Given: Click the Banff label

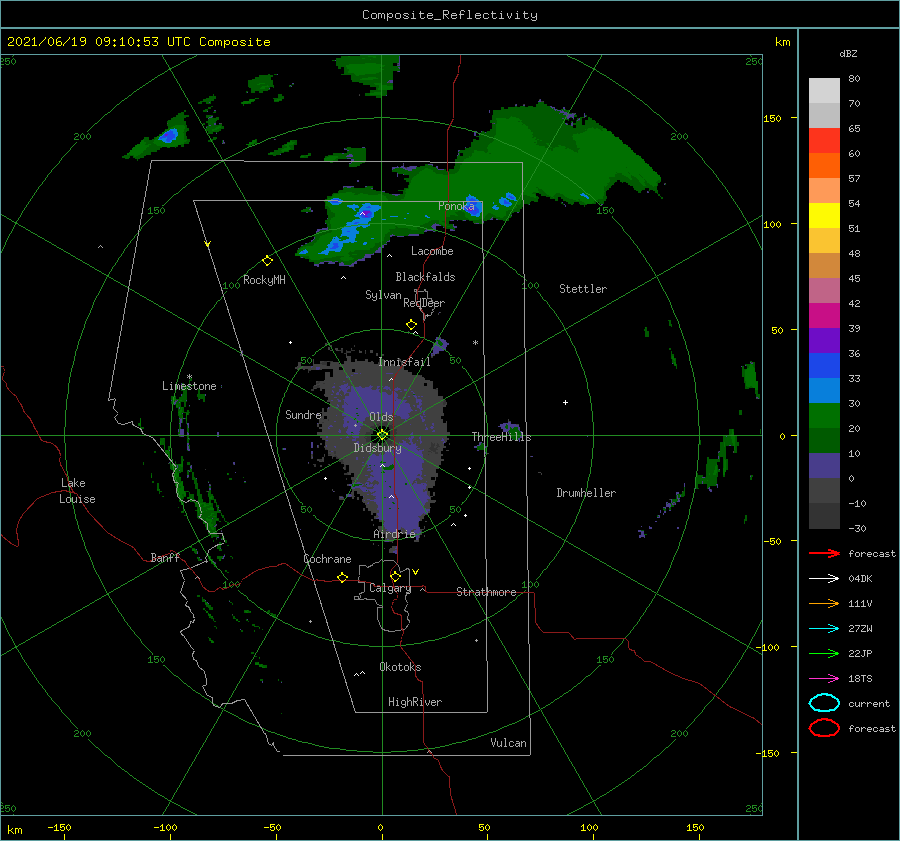Looking at the screenshot, I should coord(165,557).
